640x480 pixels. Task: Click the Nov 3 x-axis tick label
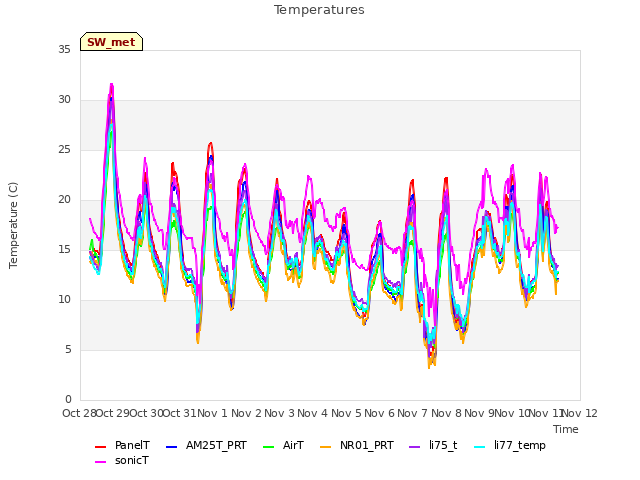279,413
